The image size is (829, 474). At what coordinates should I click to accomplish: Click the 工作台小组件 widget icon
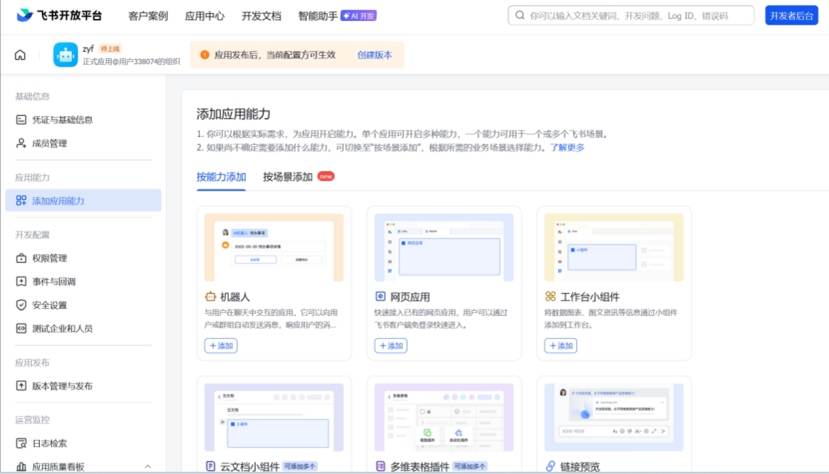(x=550, y=296)
